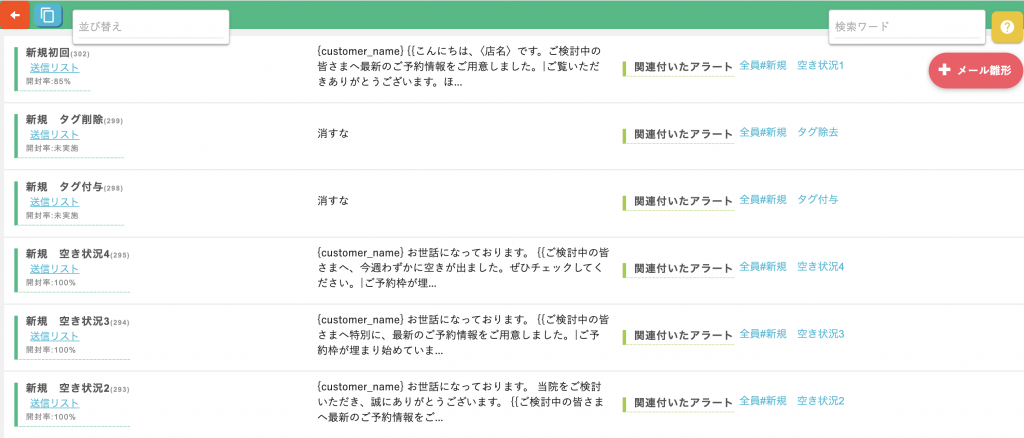Open 送信リスト link under 新規 空き状況4
This screenshot has height=438, width=1024.
(54, 269)
